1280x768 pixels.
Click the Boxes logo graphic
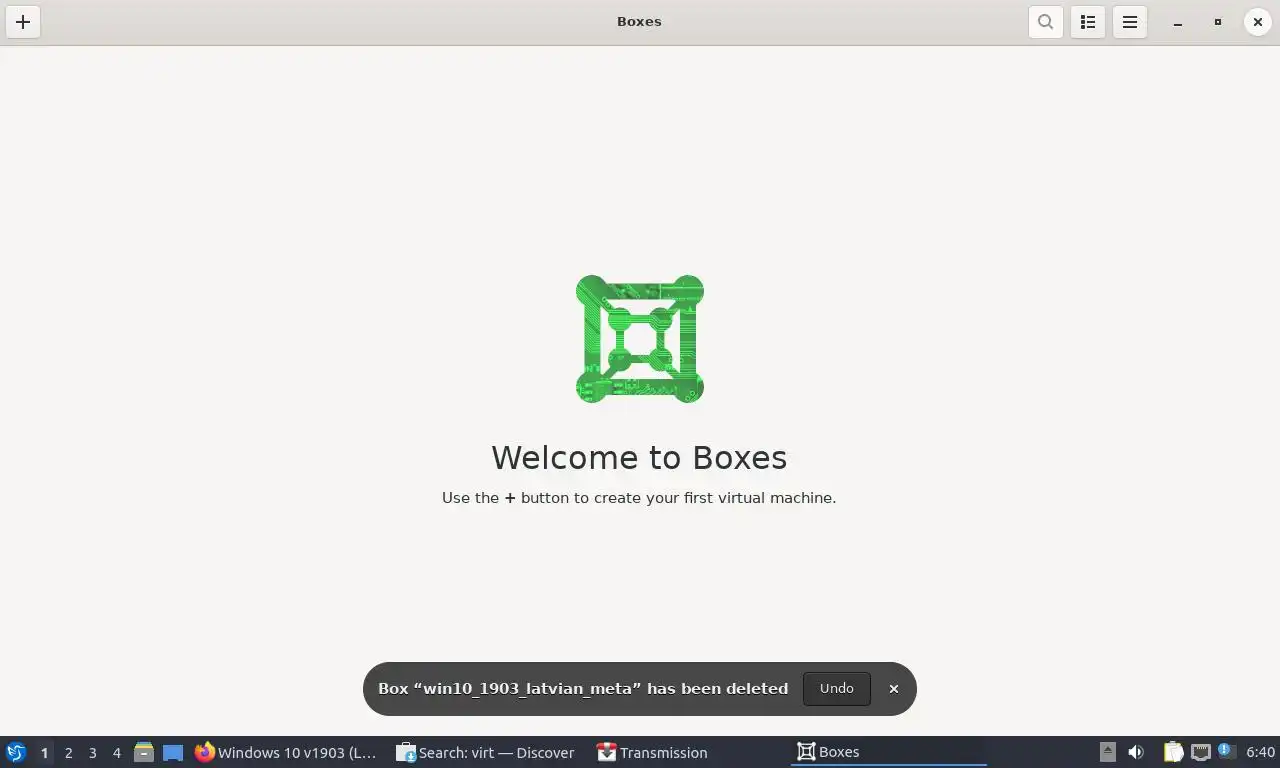[x=640, y=339]
